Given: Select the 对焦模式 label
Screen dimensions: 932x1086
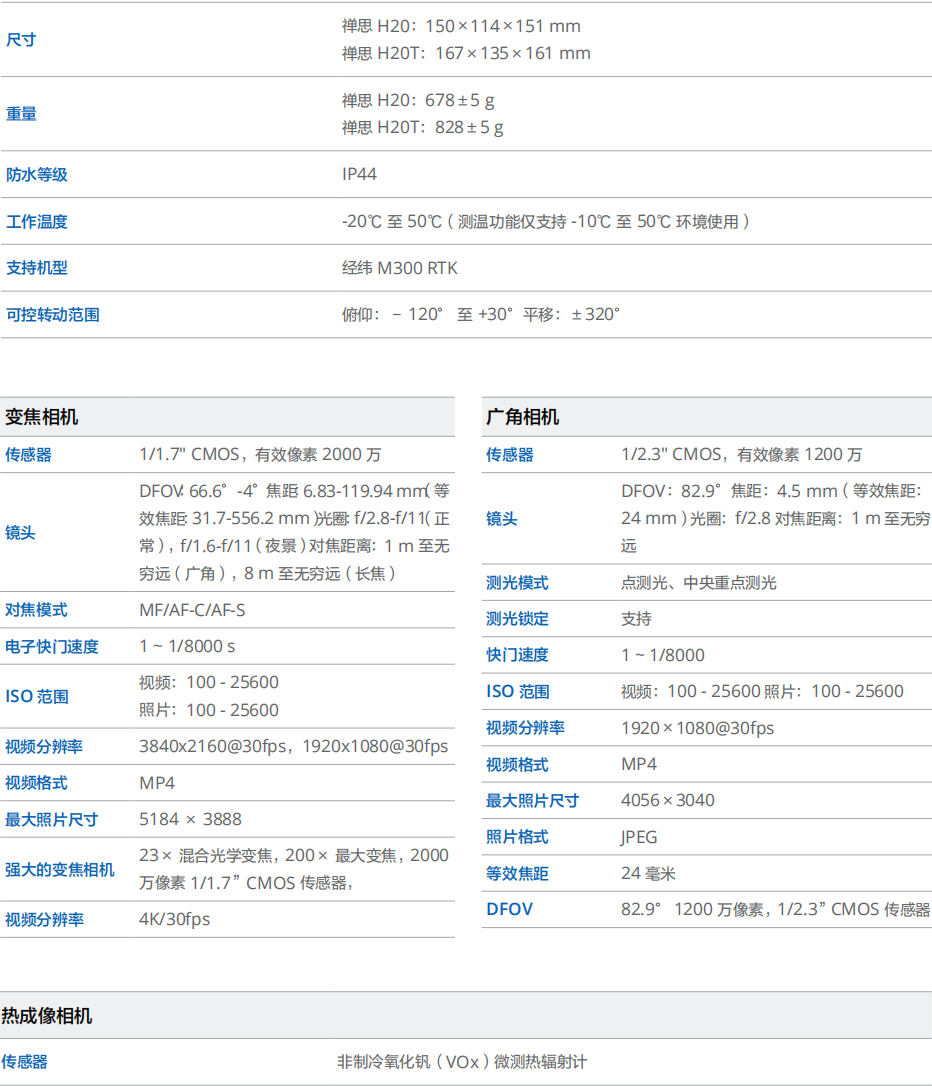Looking at the screenshot, I should tap(36, 610).
